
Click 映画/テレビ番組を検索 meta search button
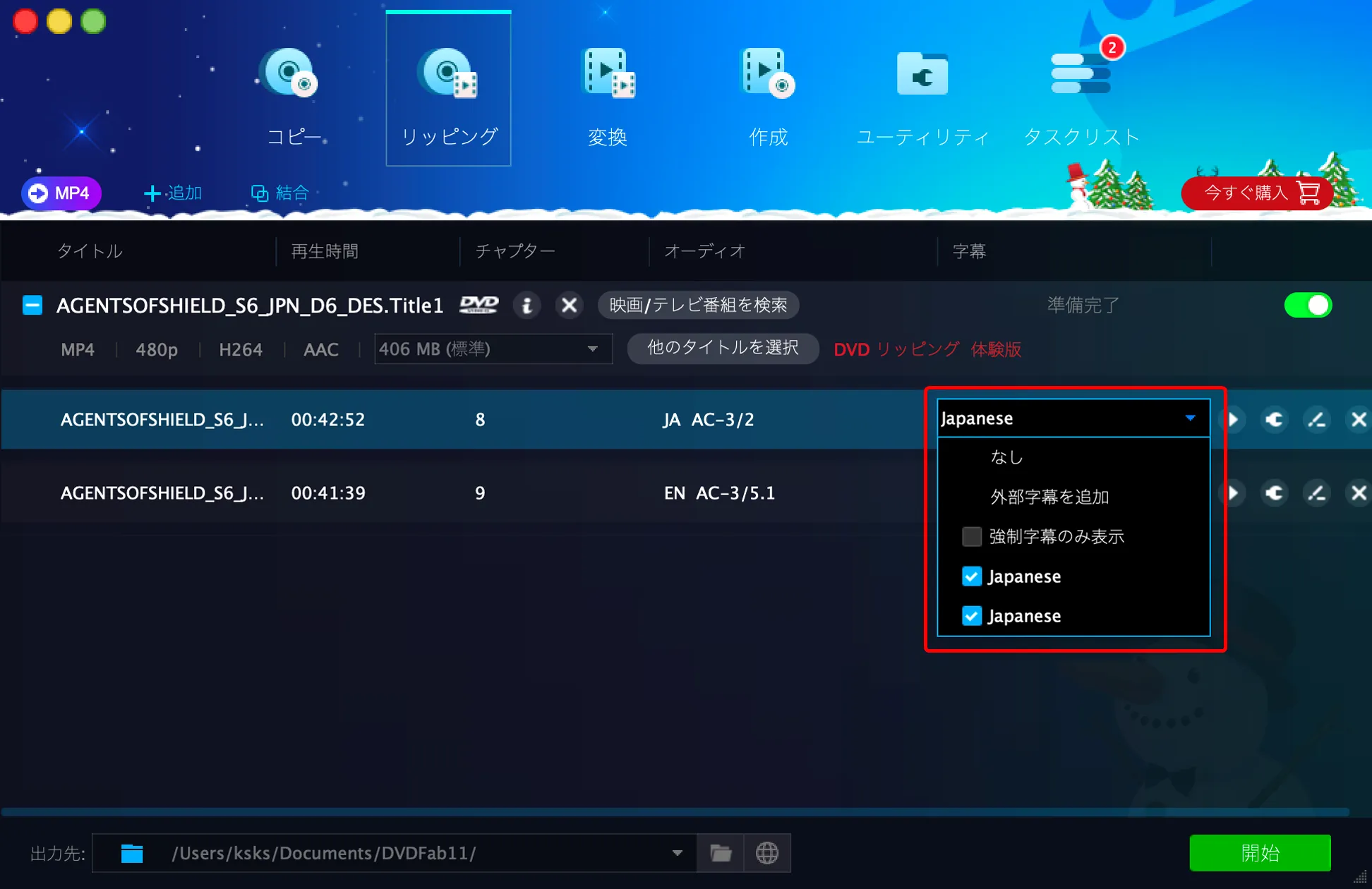point(698,305)
